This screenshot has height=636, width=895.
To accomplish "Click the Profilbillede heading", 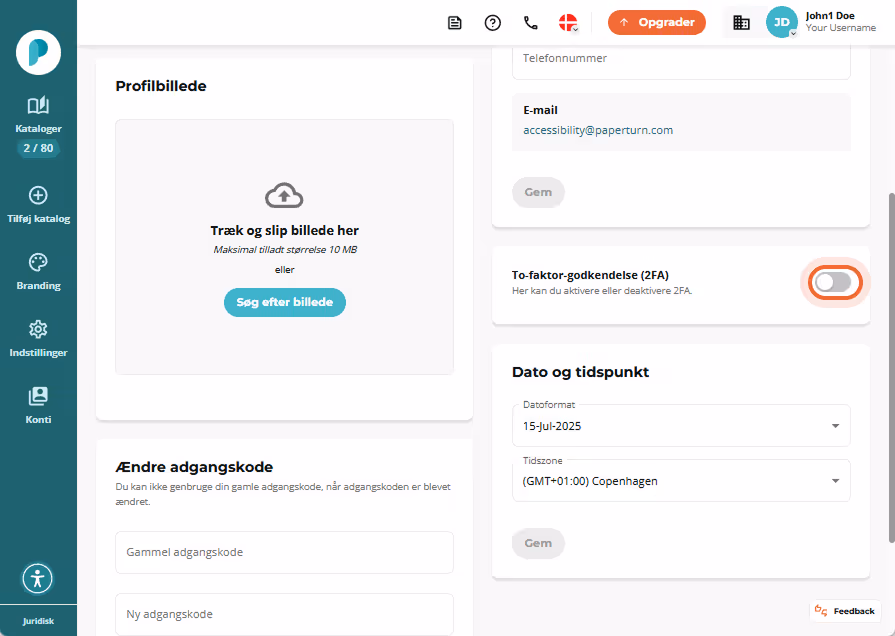I will click(x=161, y=86).
